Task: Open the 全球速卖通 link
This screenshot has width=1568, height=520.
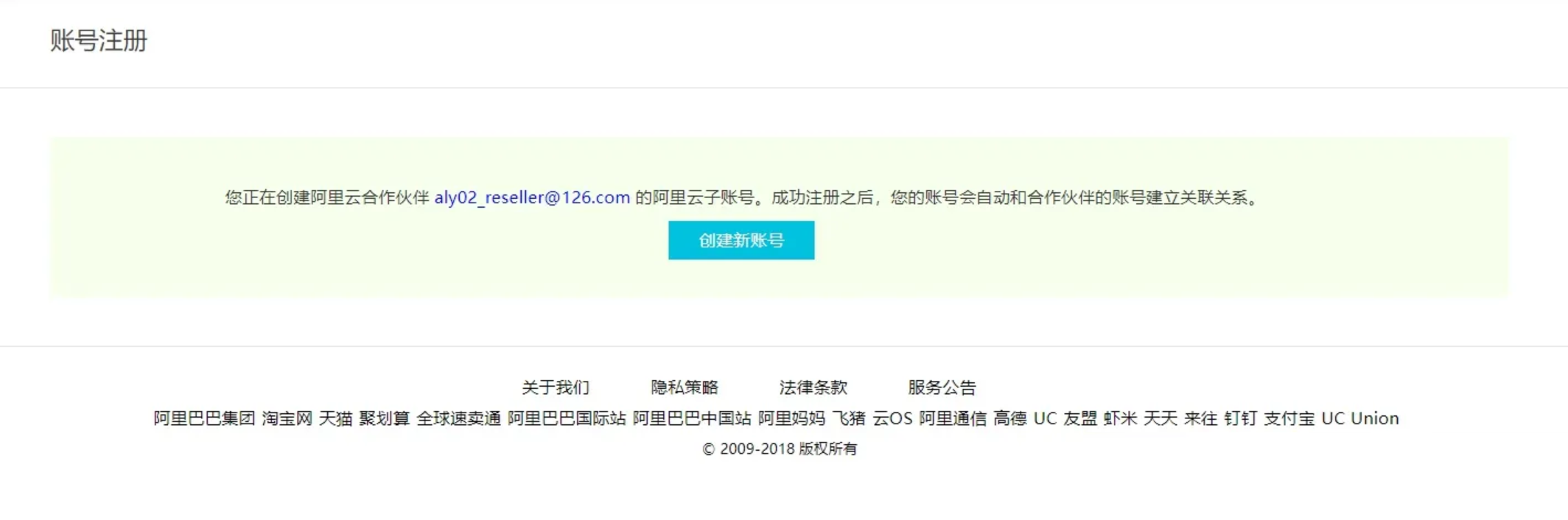Action: tap(458, 418)
